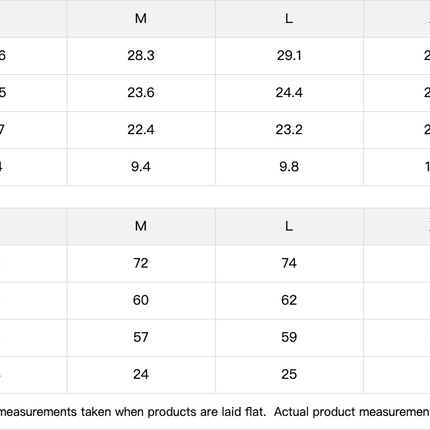The height and width of the screenshot is (430, 430).
Task: Click the 24 cell in bottom row
Action: (x=141, y=374)
